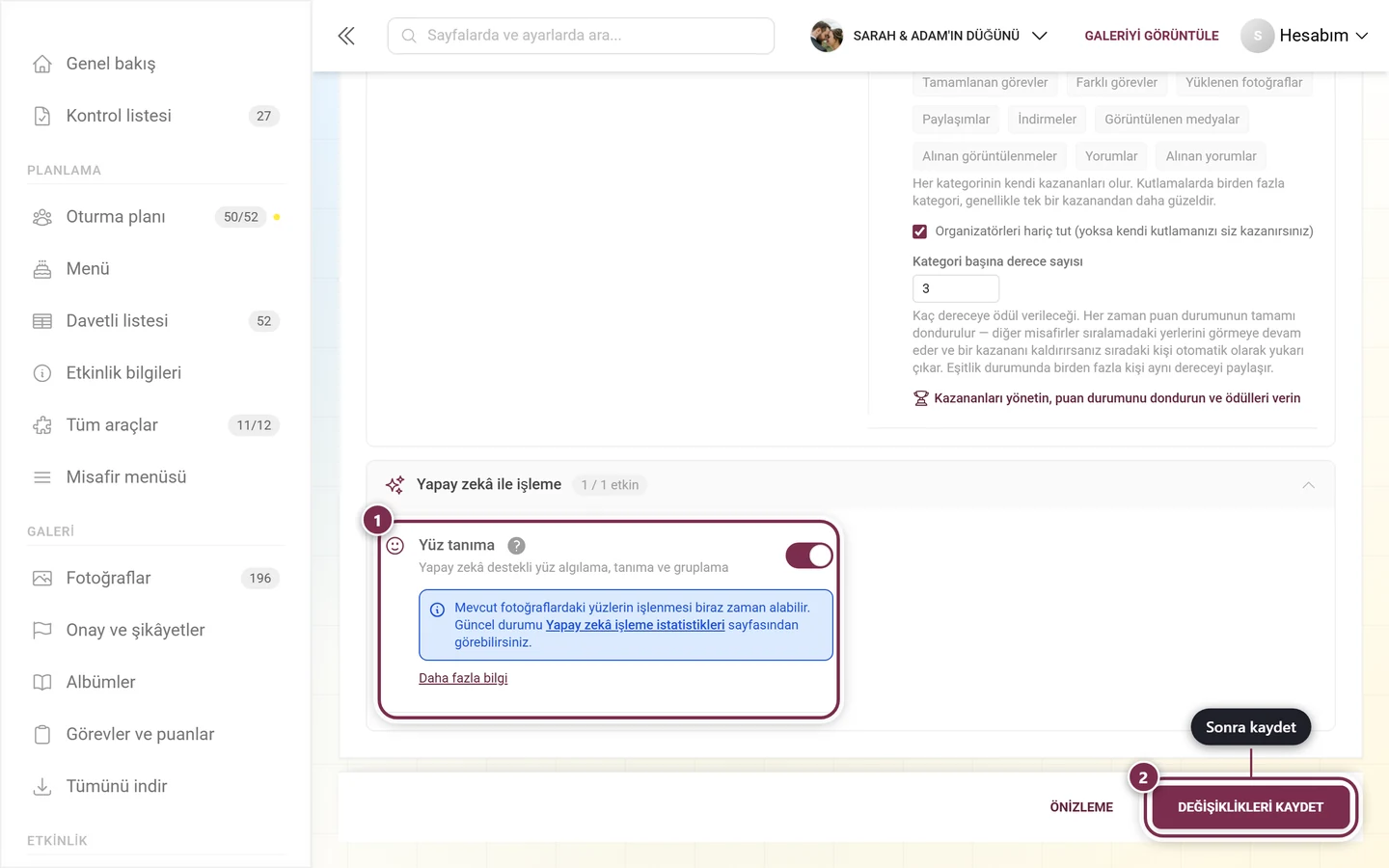Collapse the Yapay zekâ ile işleme section chevron

coord(1309,485)
